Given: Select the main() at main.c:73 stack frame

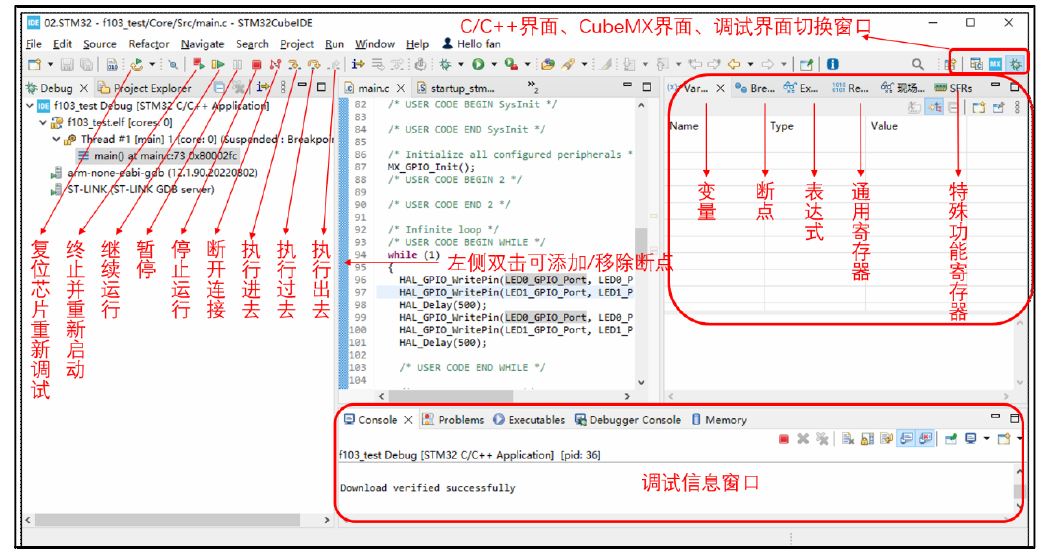Looking at the screenshot, I should coord(158,156).
